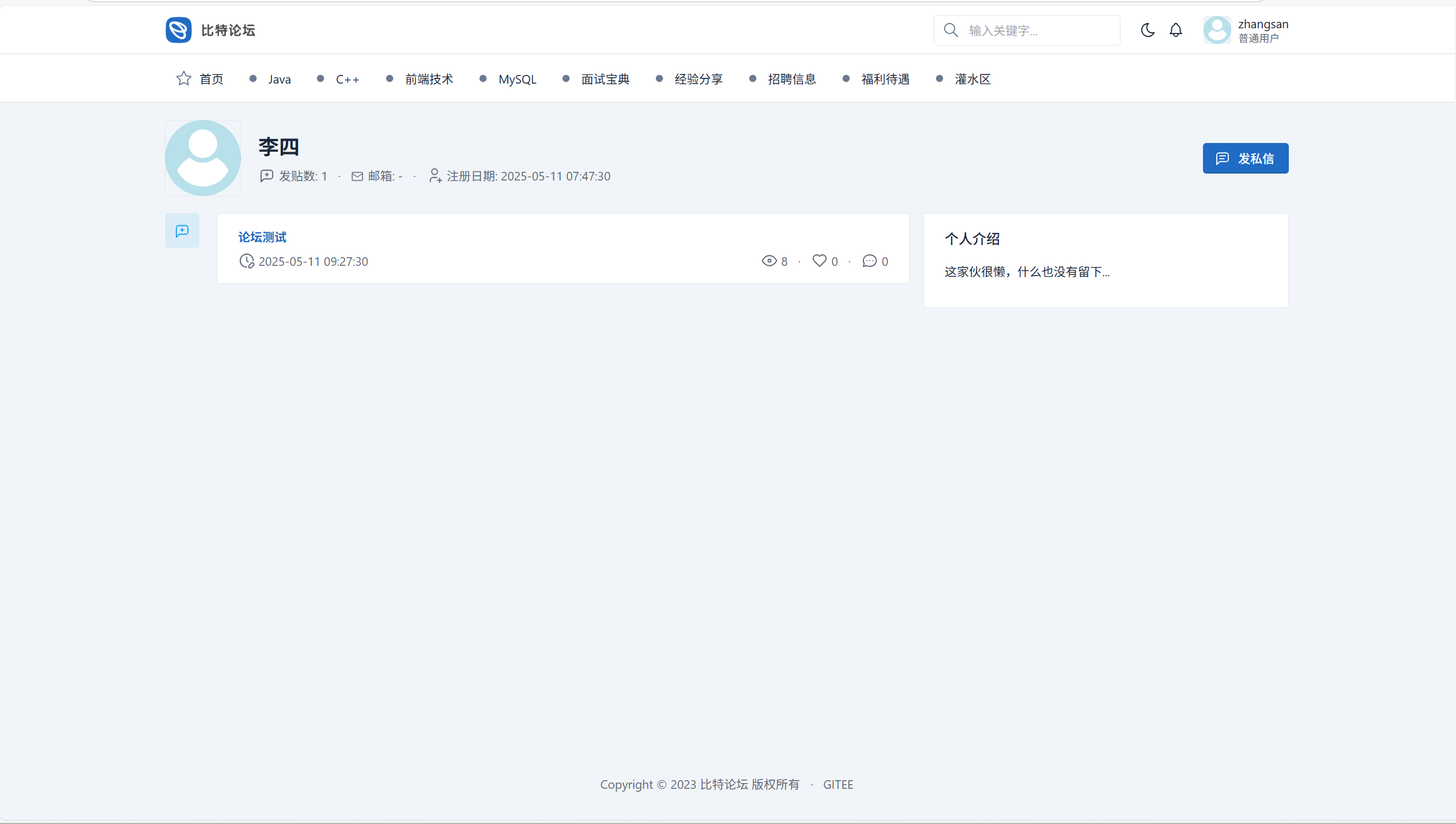Click the search magnifier icon
The width and height of the screenshot is (1456, 824).
pyautogui.click(x=950, y=30)
